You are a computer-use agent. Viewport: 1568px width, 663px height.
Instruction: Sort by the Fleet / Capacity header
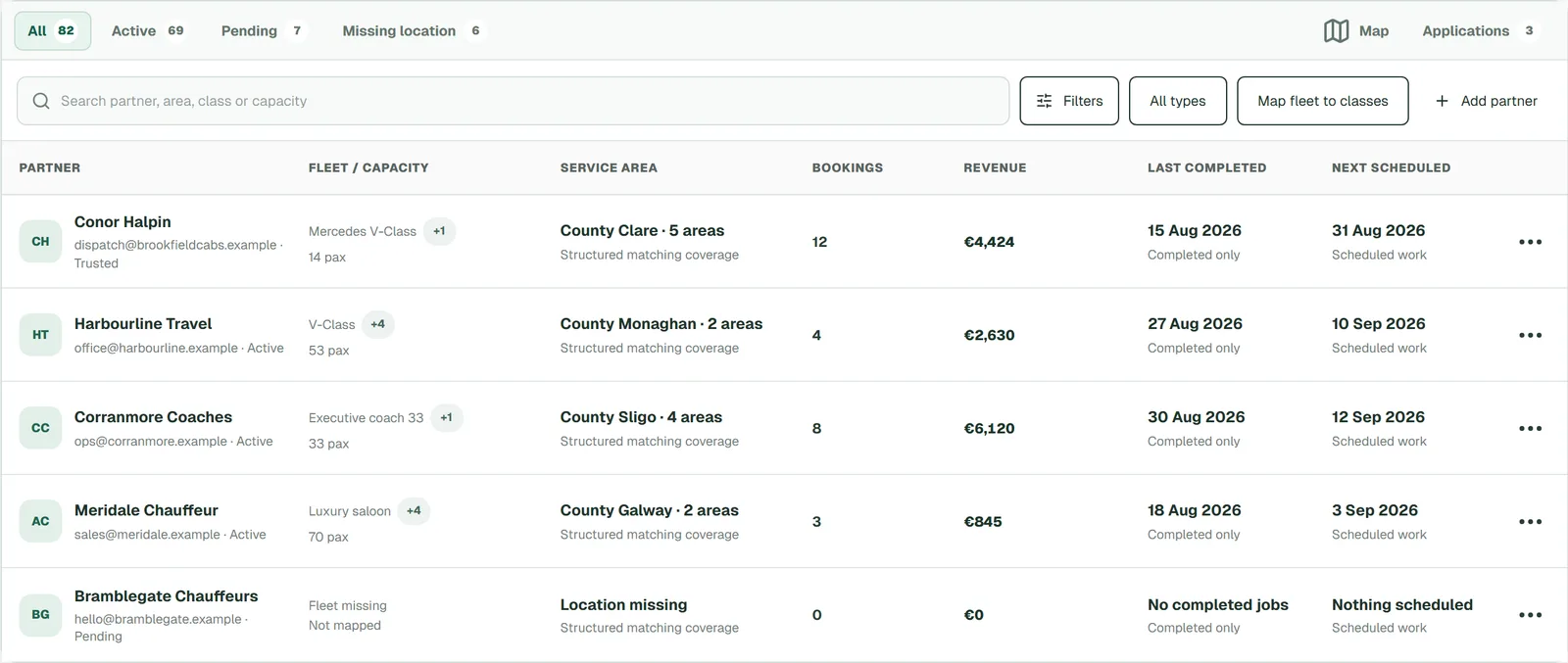click(x=368, y=167)
